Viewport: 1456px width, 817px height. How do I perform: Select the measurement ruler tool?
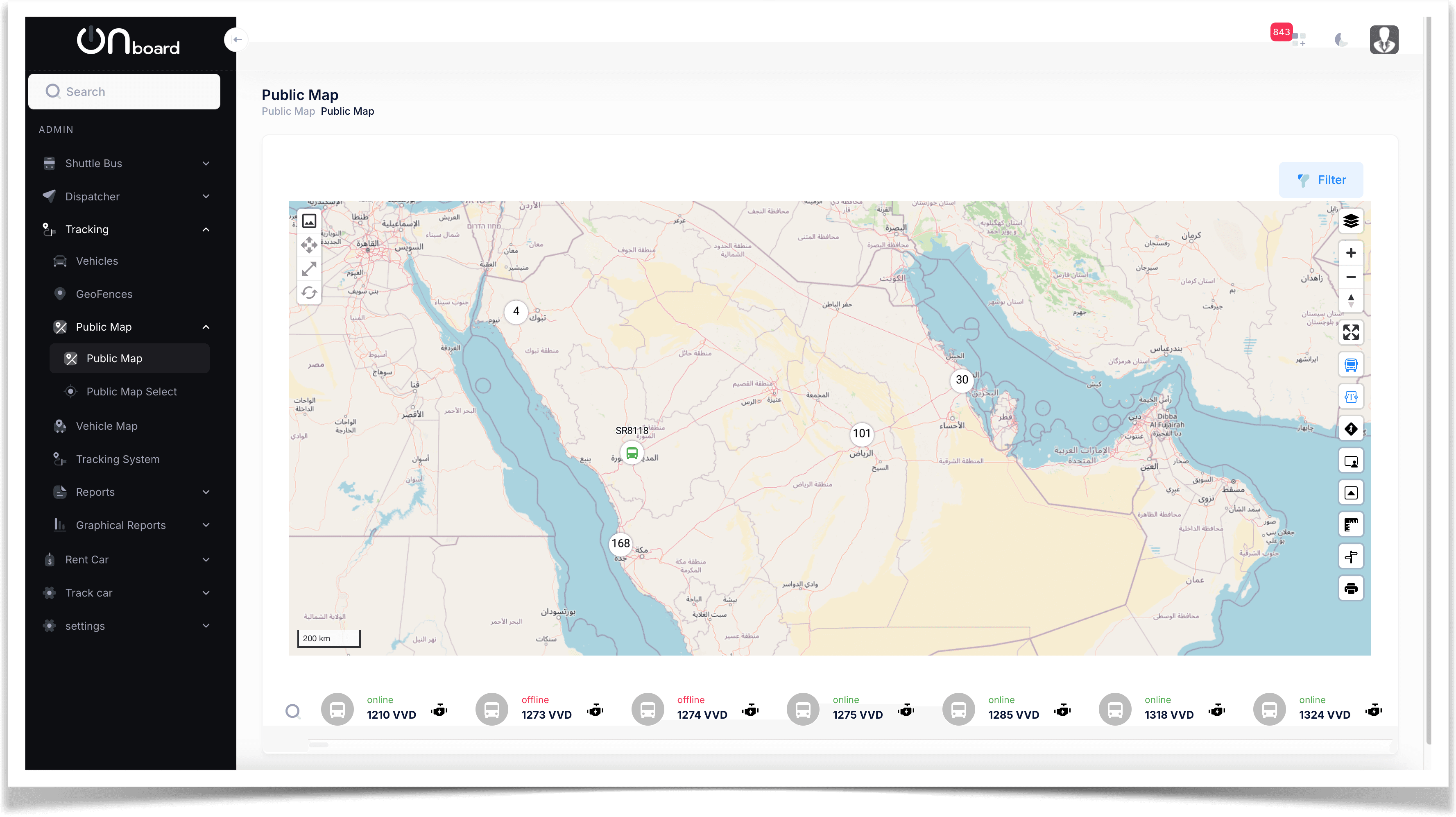(1352, 524)
